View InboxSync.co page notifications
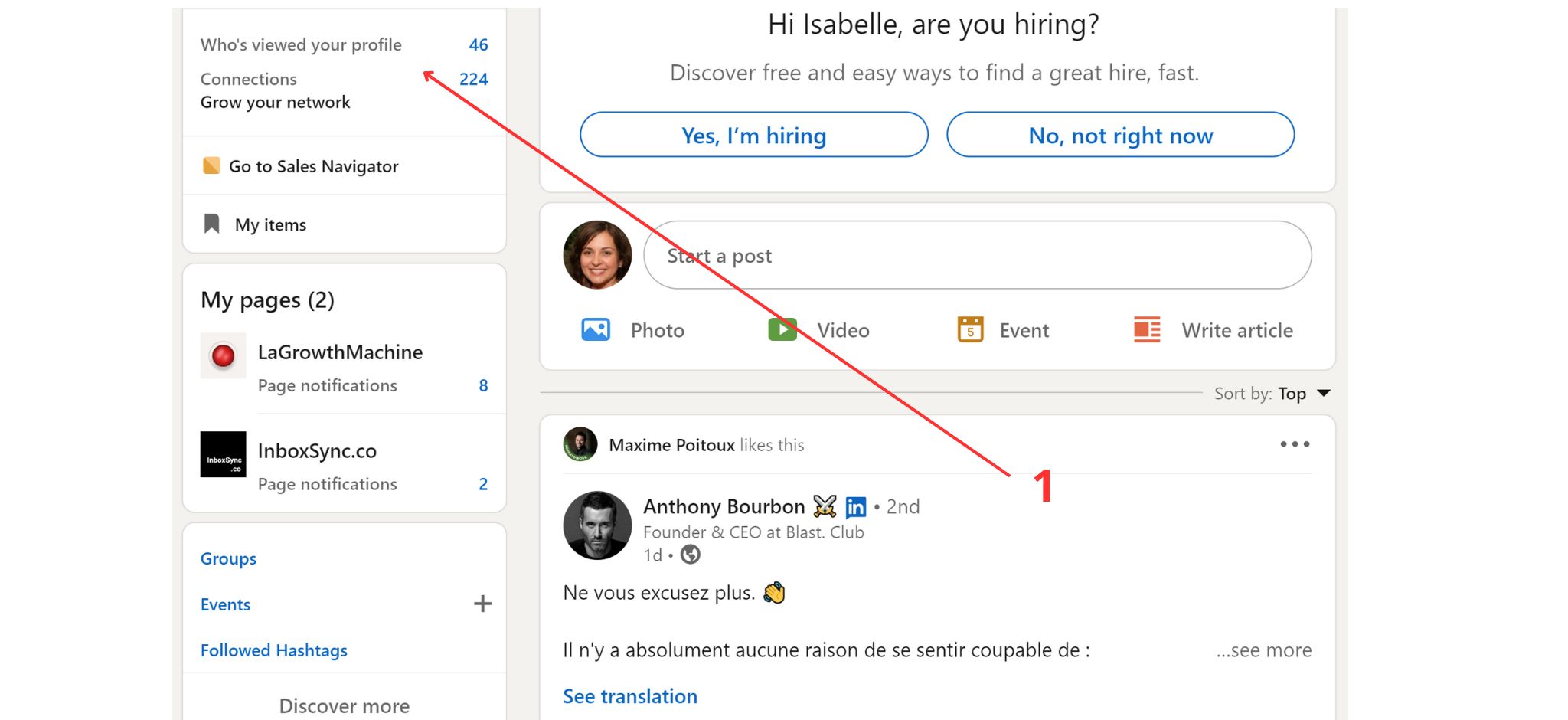This screenshot has height=720, width=1568. tap(328, 484)
